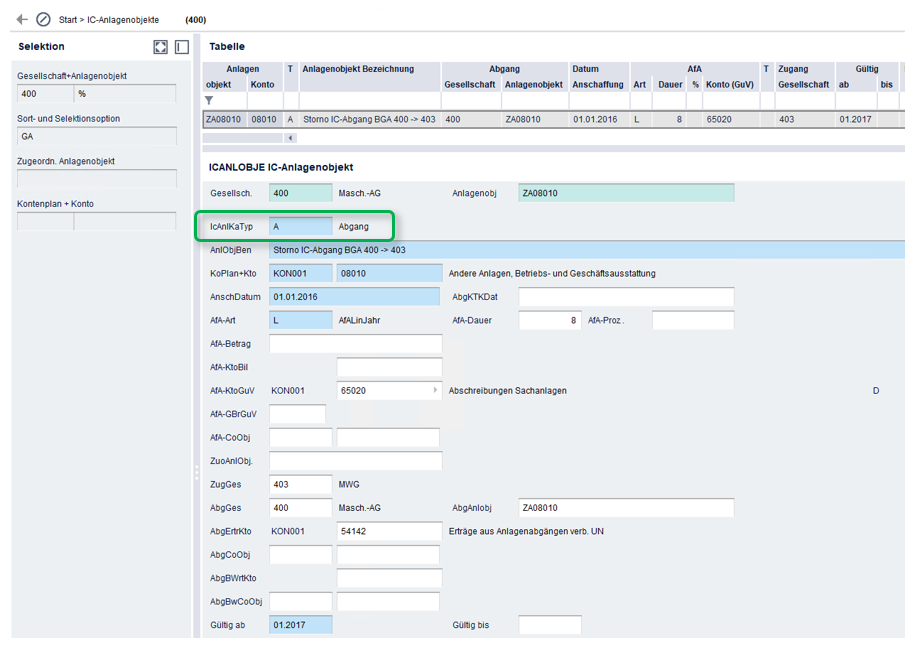Click the Start breadcrumb link
914x657 pixels.
click(x=68, y=20)
